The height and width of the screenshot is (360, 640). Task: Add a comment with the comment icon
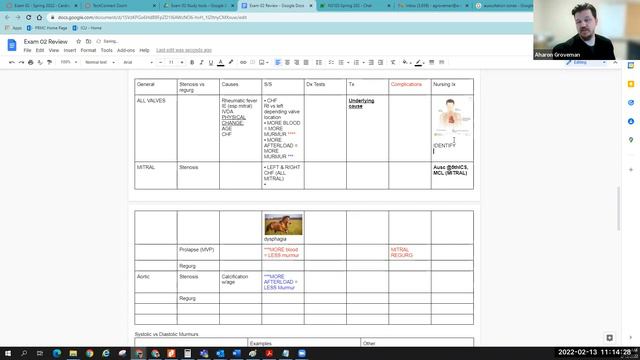(x=252, y=62)
